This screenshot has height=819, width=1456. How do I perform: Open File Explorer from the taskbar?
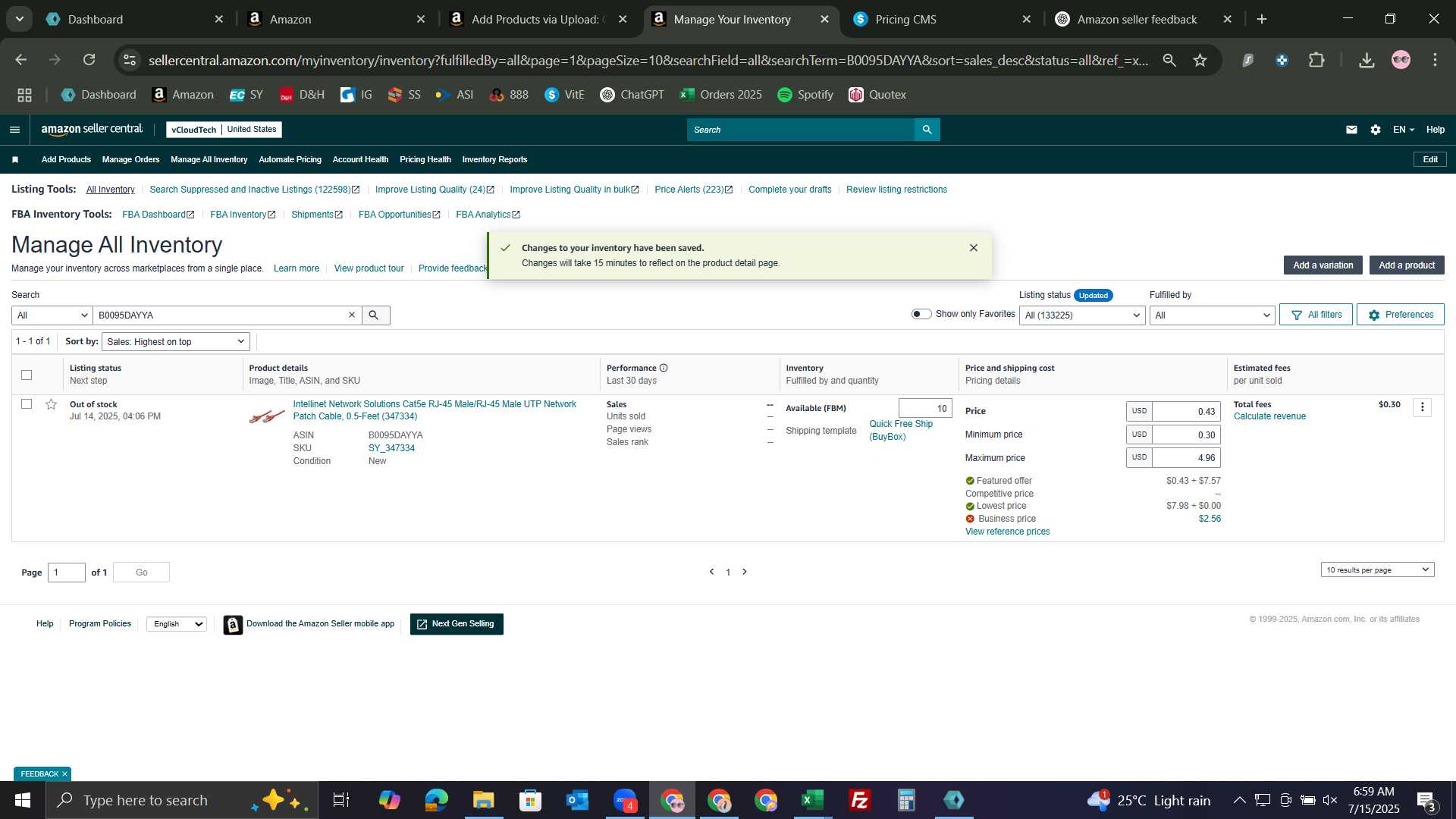click(x=483, y=800)
